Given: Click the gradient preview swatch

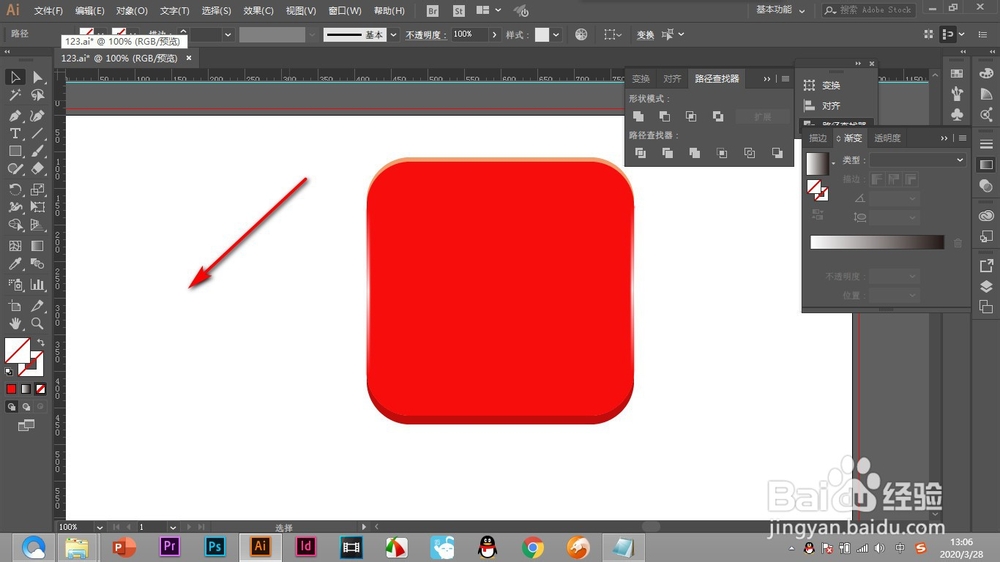Looking at the screenshot, I should tap(817, 164).
